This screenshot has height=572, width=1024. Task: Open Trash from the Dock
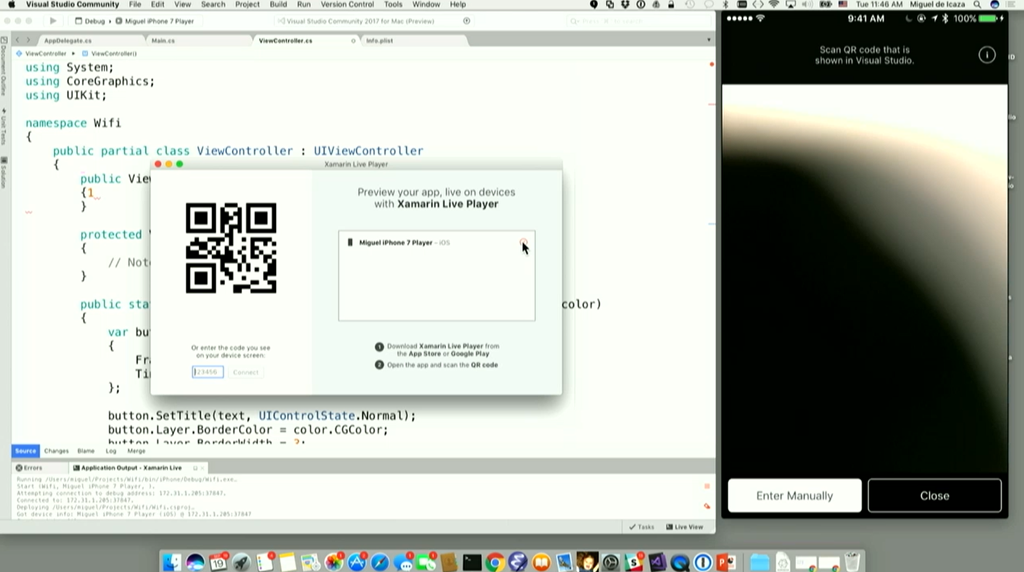pyautogui.click(x=852, y=562)
